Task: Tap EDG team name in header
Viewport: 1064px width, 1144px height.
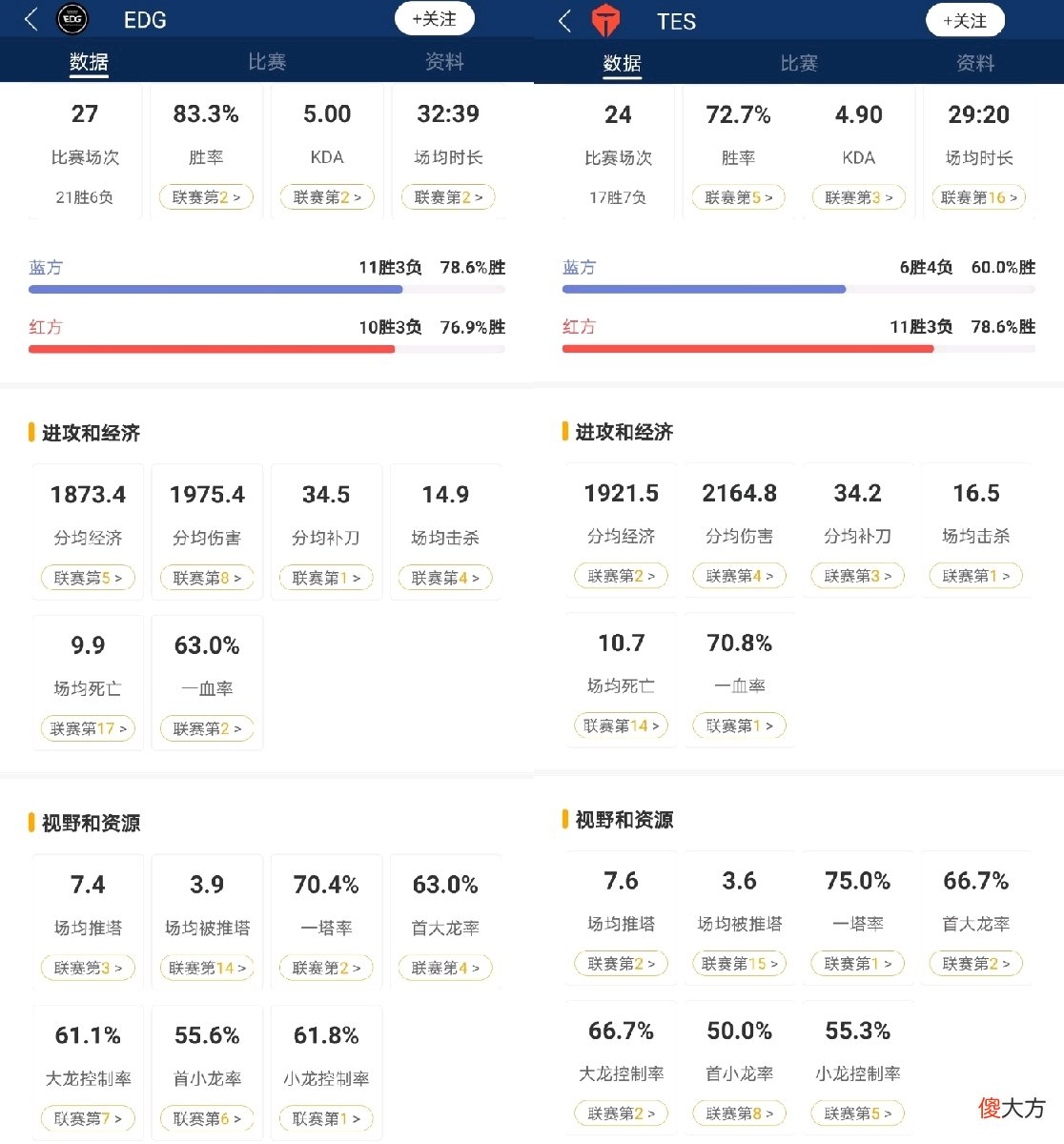Action: coord(145,20)
